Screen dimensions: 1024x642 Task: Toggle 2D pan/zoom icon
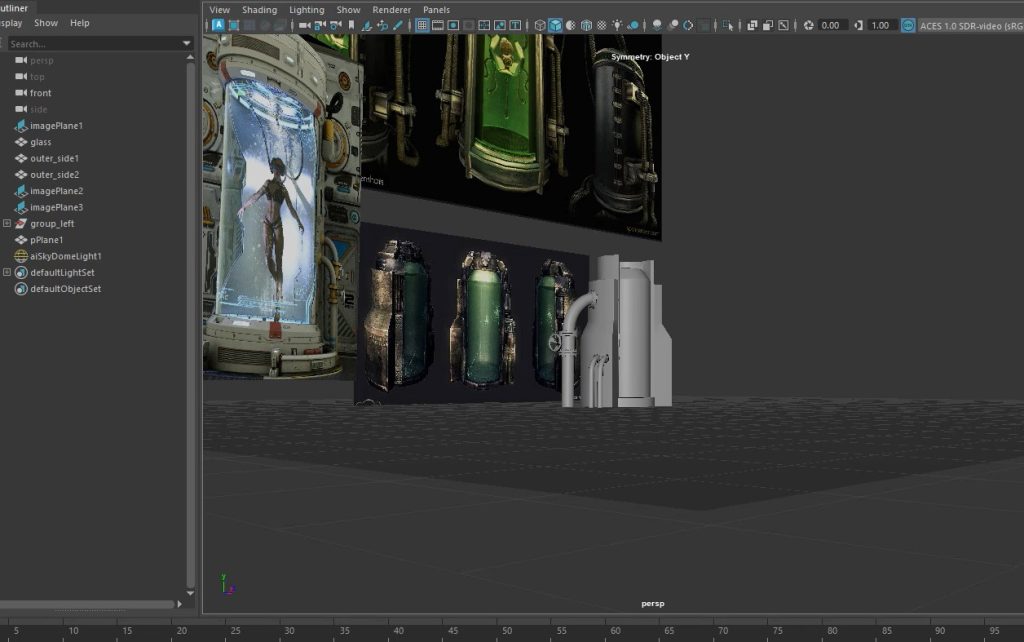pyautogui.click(x=383, y=25)
